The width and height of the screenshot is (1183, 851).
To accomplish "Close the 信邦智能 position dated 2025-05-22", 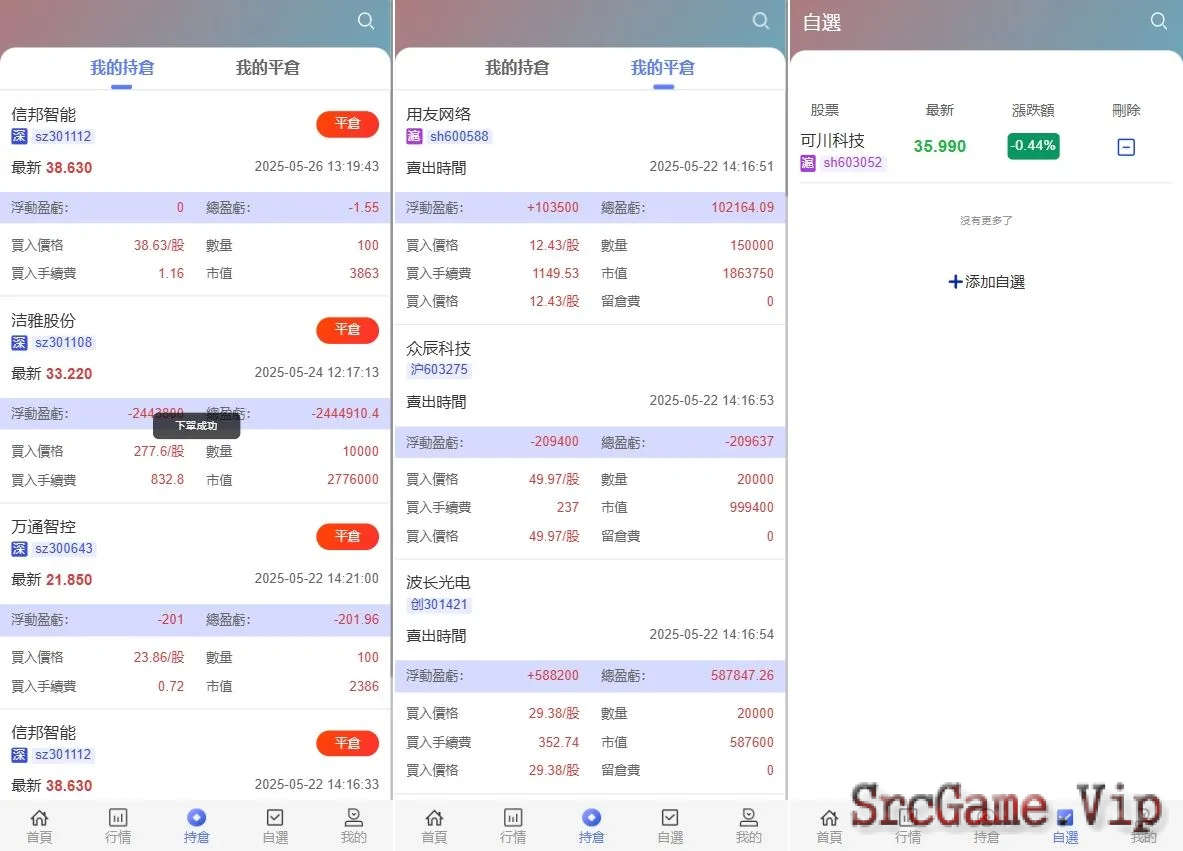I will pos(347,743).
